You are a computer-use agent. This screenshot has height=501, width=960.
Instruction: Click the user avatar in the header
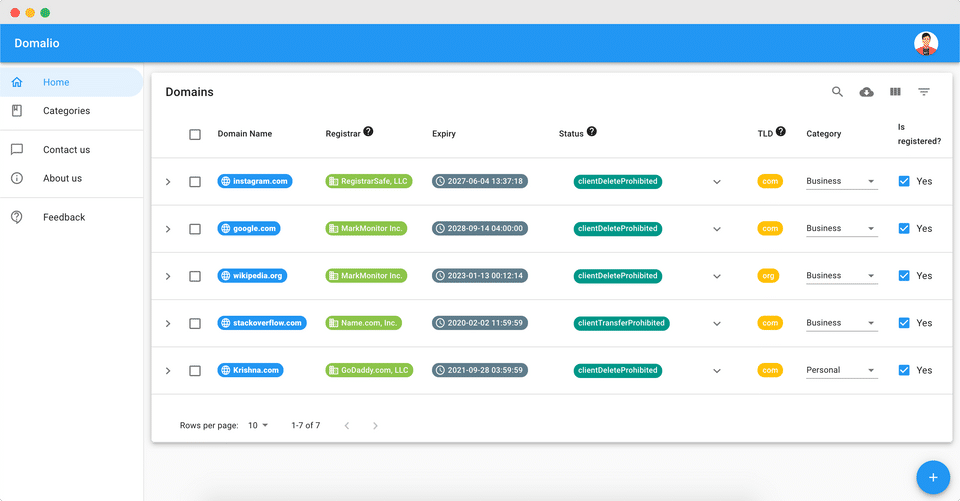point(926,43)
